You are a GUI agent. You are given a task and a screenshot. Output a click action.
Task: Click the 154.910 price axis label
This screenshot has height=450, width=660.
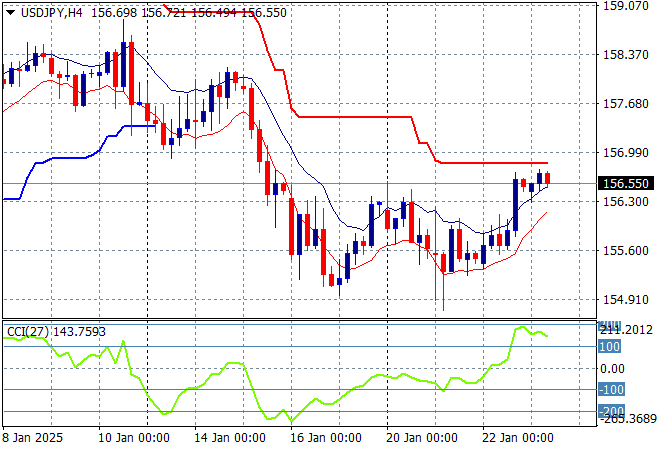pos(625,300)
